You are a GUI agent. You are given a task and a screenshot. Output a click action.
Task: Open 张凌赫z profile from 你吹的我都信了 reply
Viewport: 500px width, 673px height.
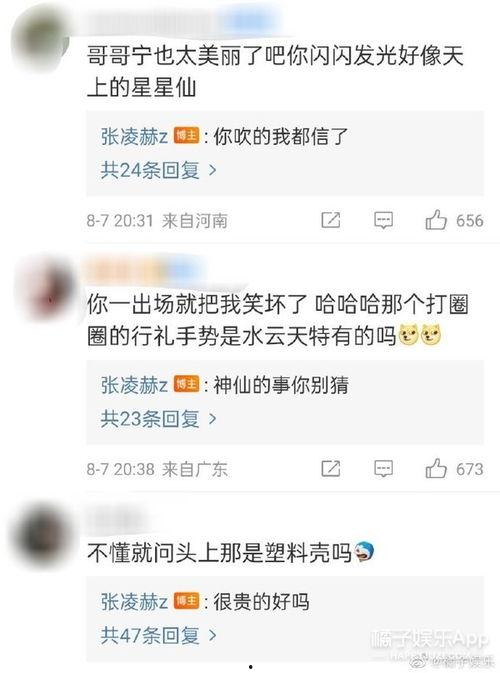[134, 136]
